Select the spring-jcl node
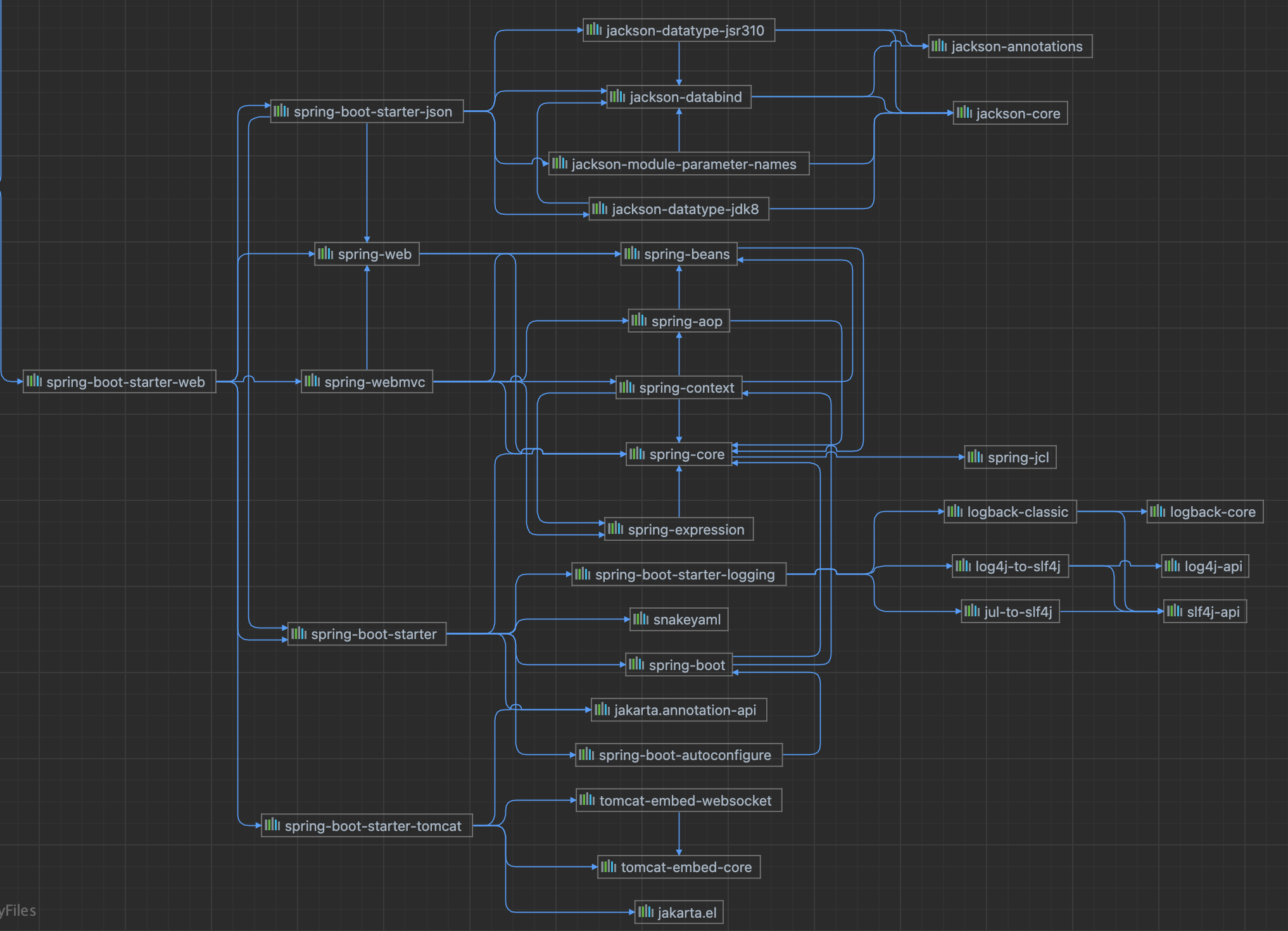This screenshot has width=1288, height=931. (1018, 457)
